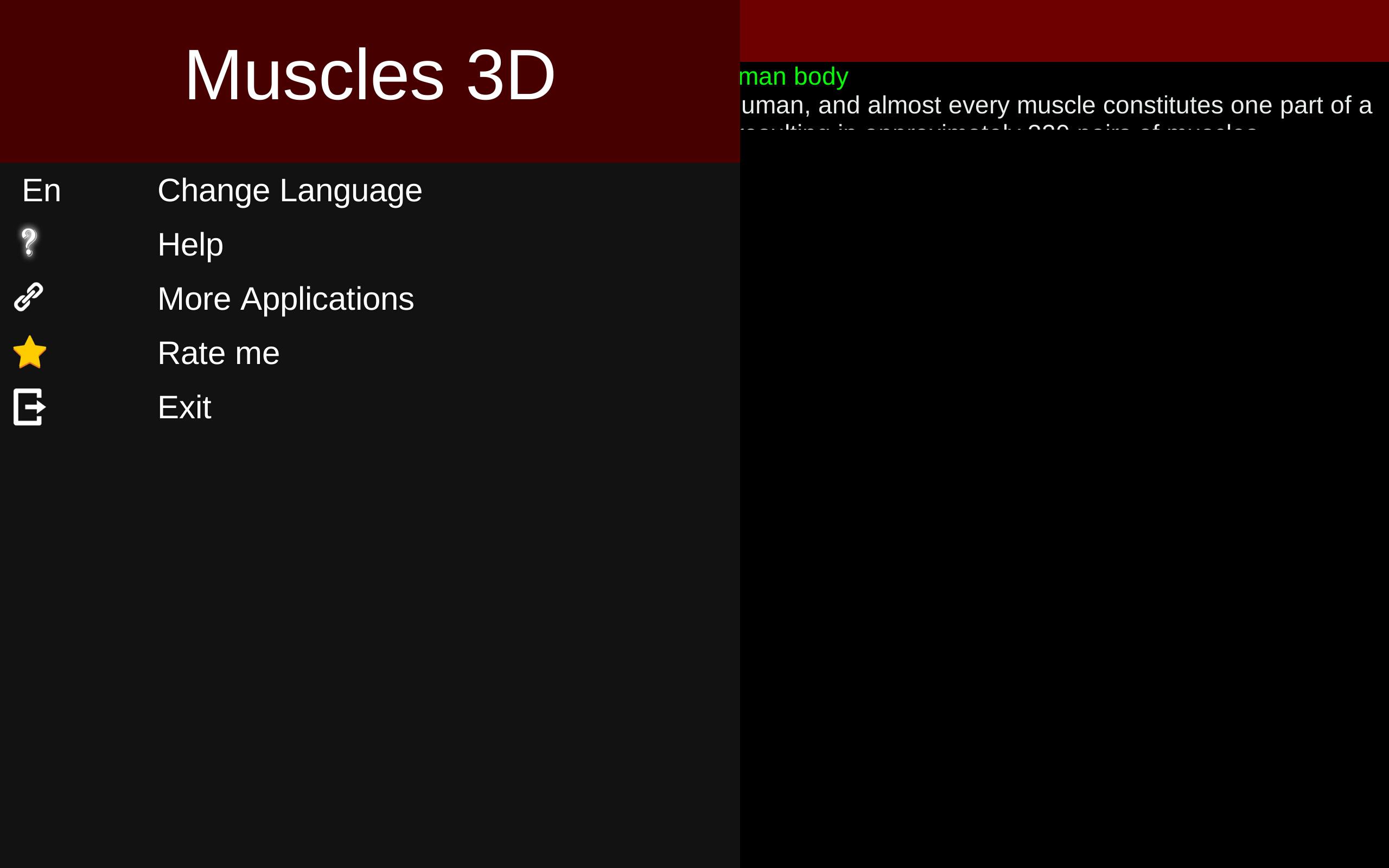This screenshot has height=868, width=1389.
Task: Click the En language code icon
Action: pos(41,190)
